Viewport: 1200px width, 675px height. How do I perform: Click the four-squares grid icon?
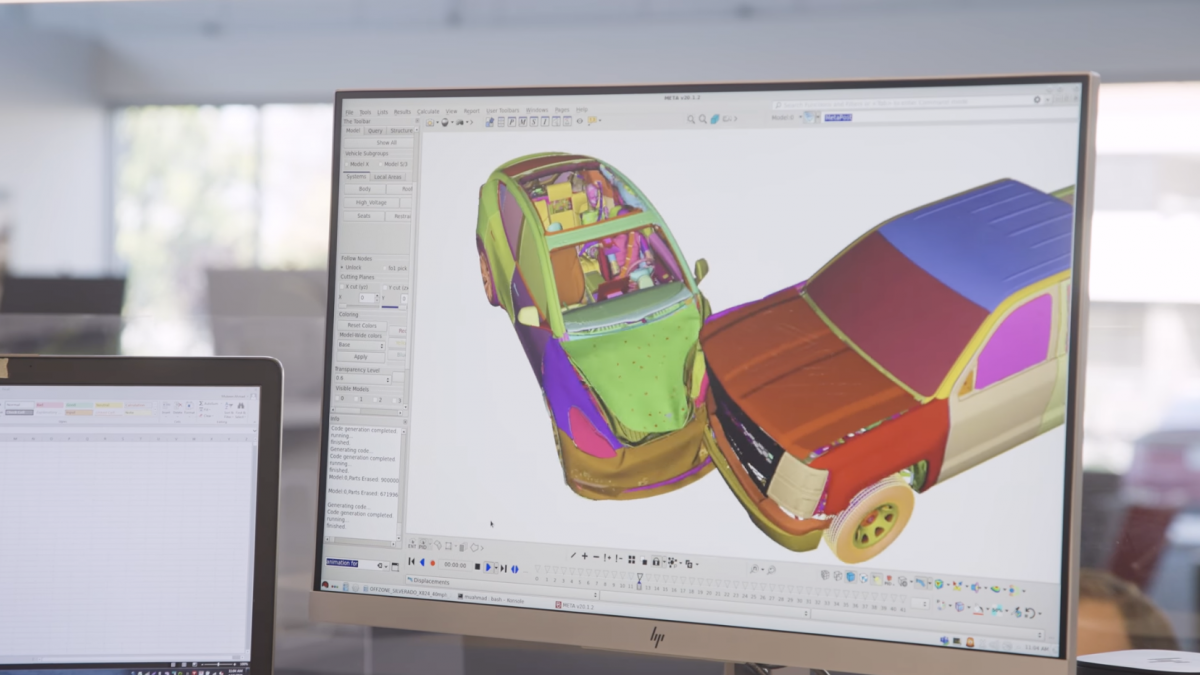click(632, 559)
